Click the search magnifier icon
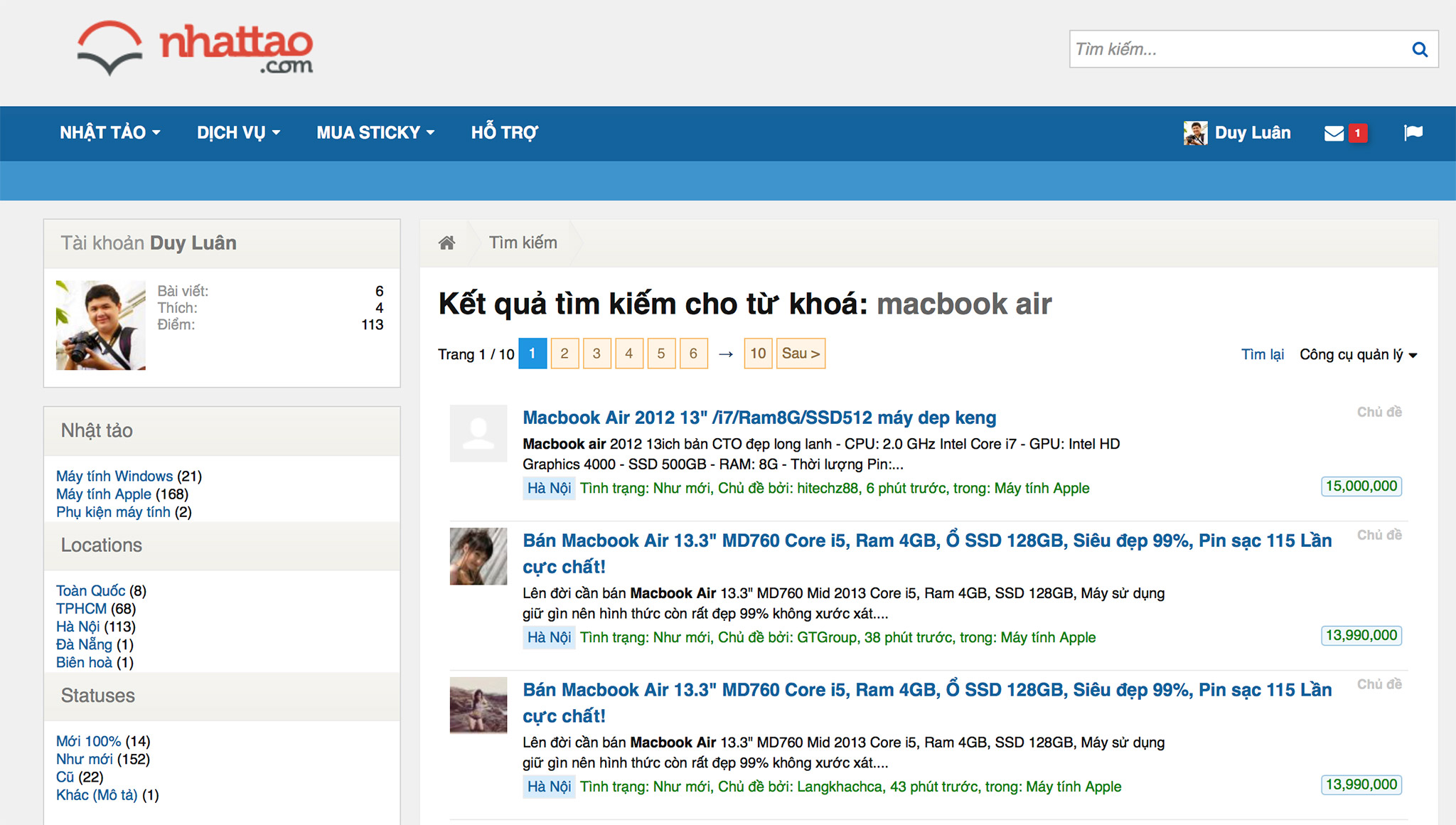The image size is (1456, 825). (x=1420, y=49)
